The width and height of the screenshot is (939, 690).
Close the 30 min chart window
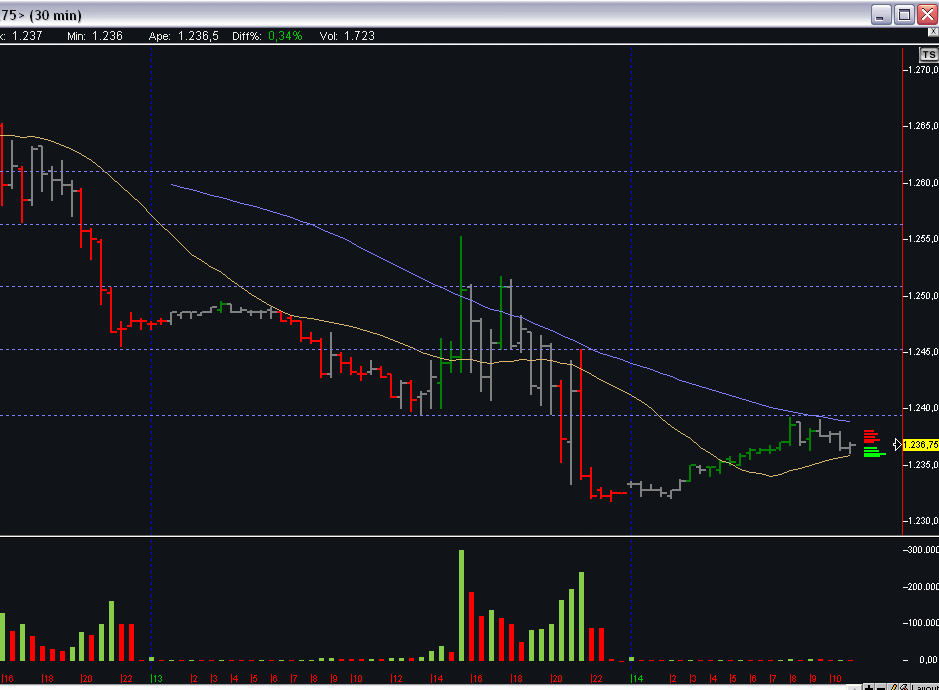click(928, 14)
